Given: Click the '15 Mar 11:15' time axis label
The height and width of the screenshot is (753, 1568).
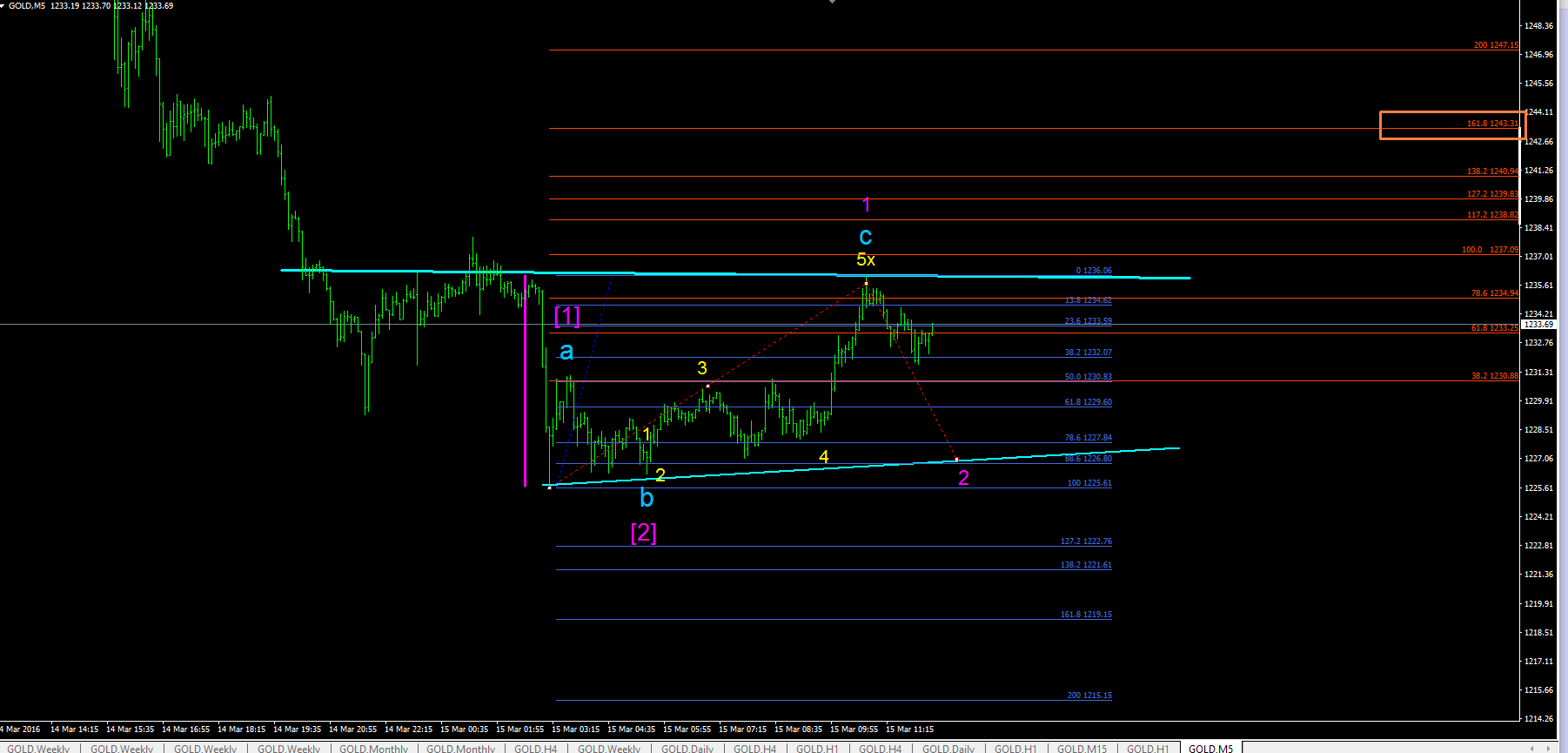Looking at the screenshot, I should [909, 729].
